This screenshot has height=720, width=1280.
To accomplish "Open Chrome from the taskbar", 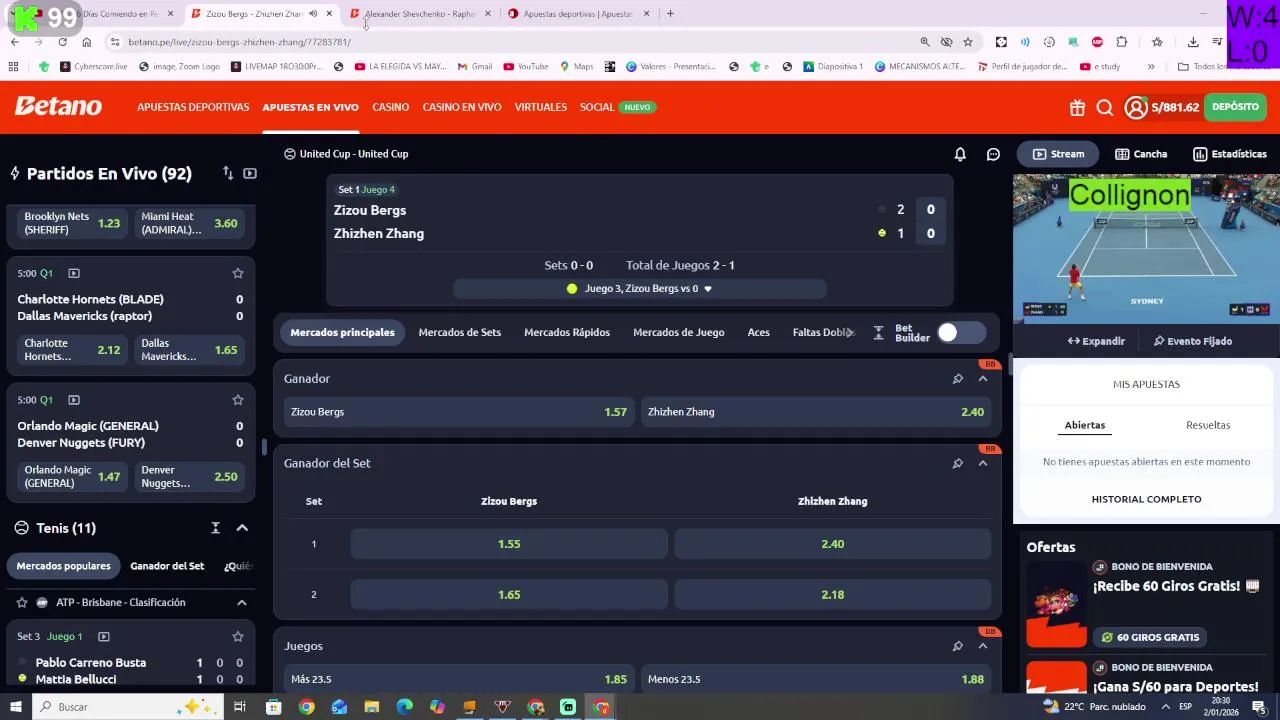I will pos(306,707).
